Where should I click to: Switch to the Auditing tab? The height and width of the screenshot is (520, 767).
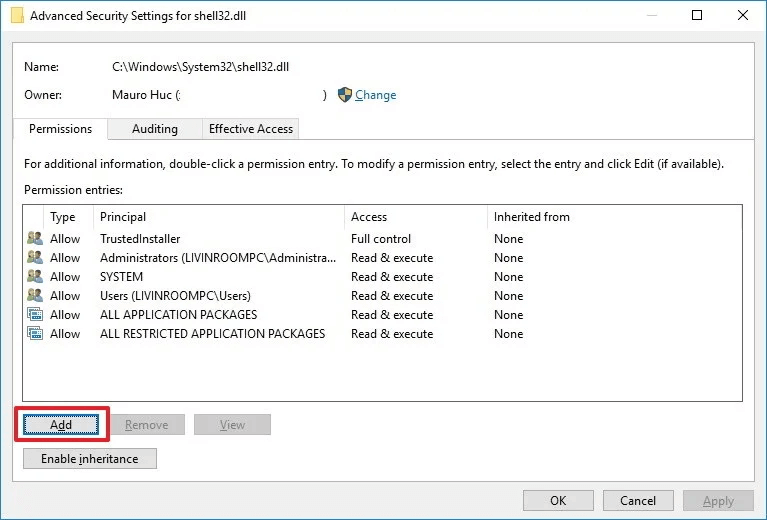154,129
